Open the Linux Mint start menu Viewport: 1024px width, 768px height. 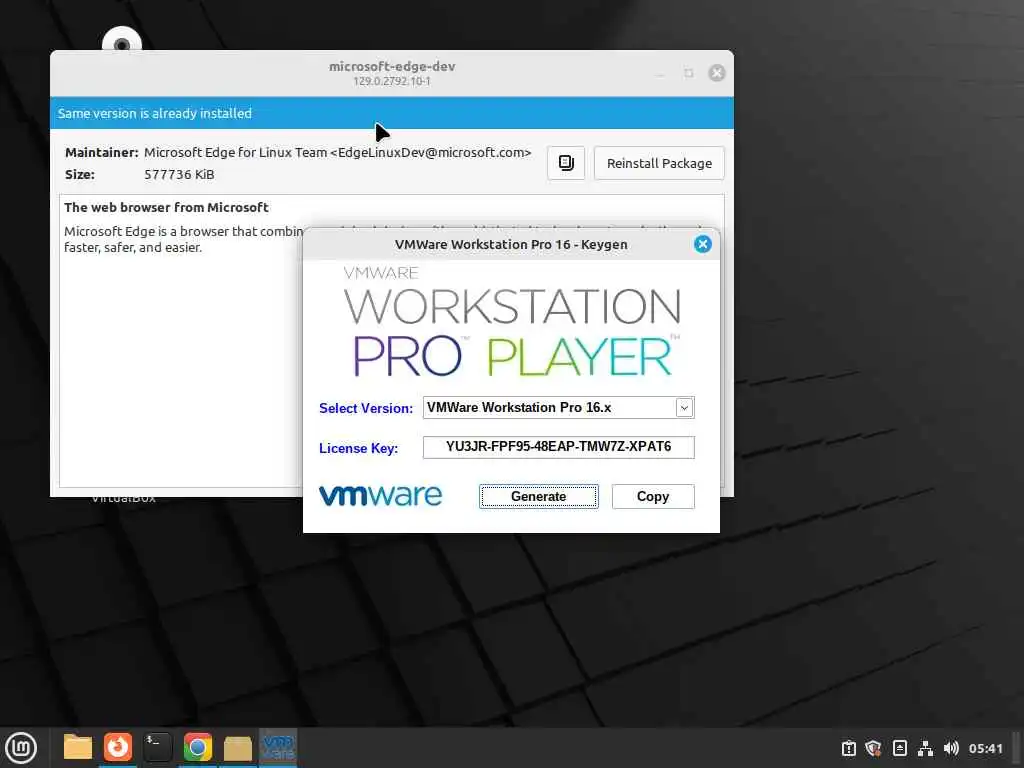click(x=21, y=748)
